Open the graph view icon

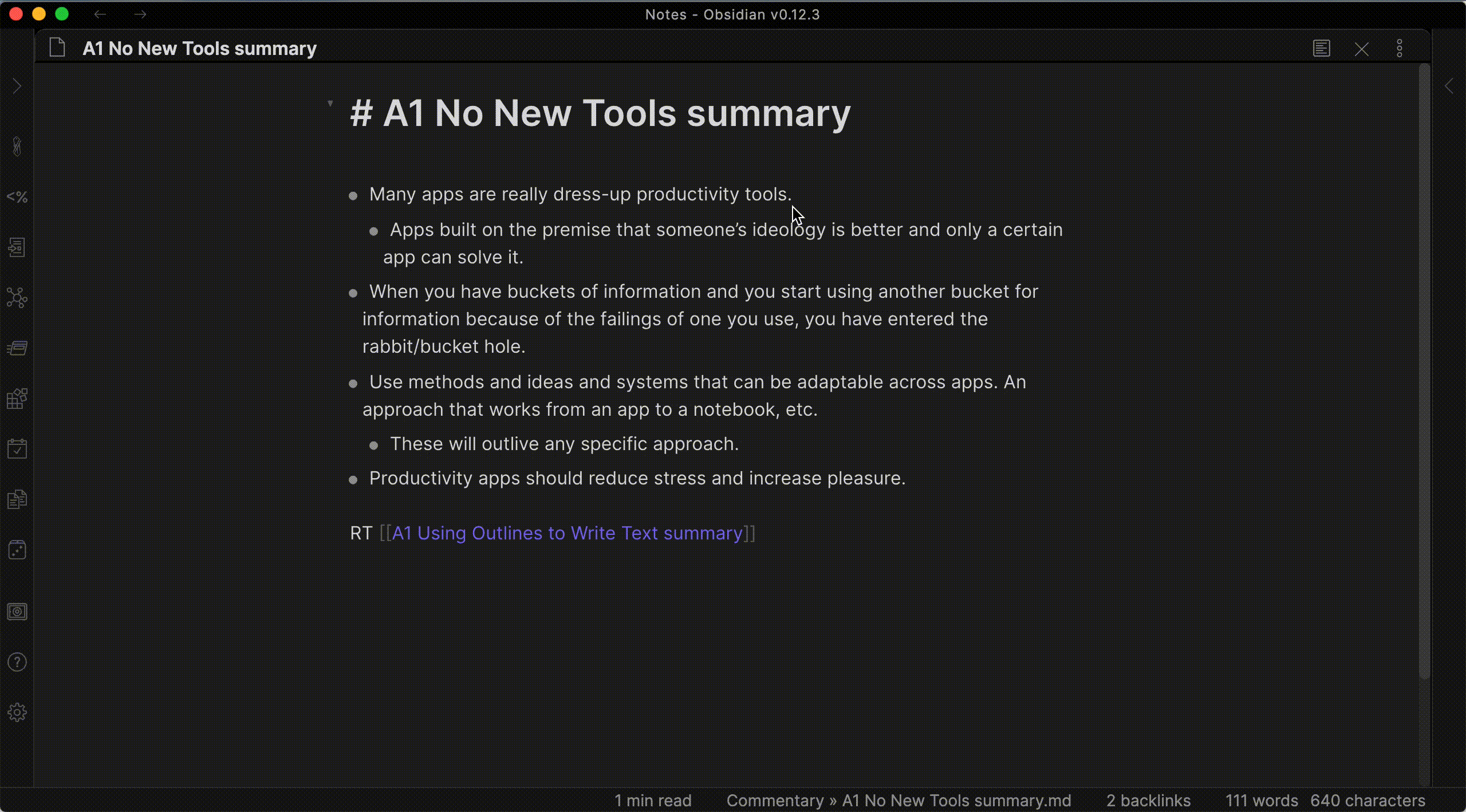tap(17, 298)
